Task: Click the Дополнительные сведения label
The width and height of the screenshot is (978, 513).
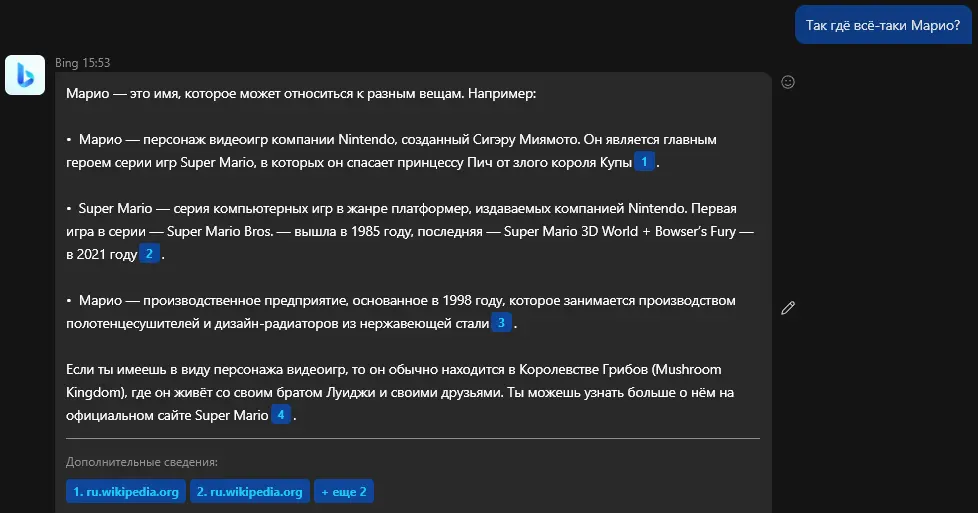Action: pos(142,462)
